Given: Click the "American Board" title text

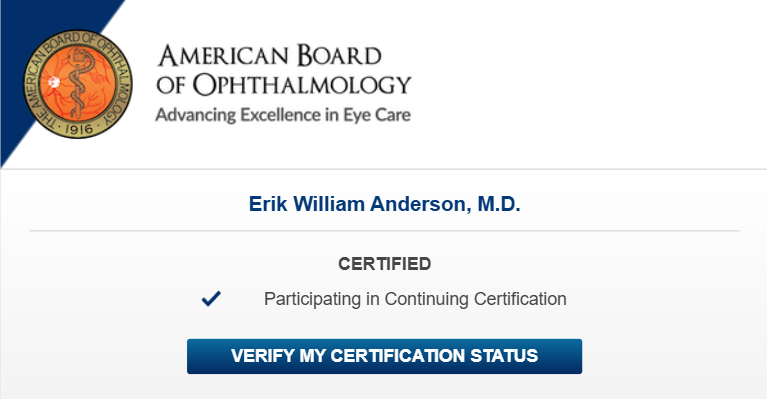Looking at the screenshot, I should pyautogui.click(x=270, y=56).
